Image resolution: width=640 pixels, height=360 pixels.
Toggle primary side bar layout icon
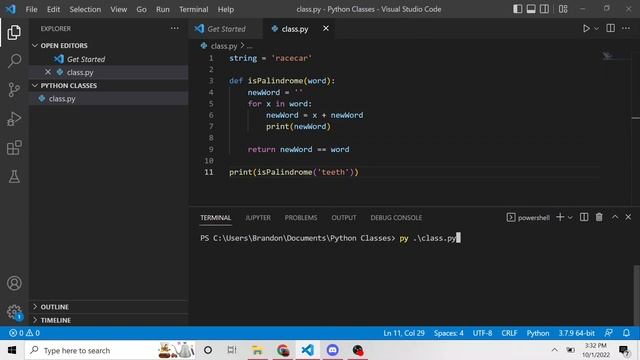point(518,9)
